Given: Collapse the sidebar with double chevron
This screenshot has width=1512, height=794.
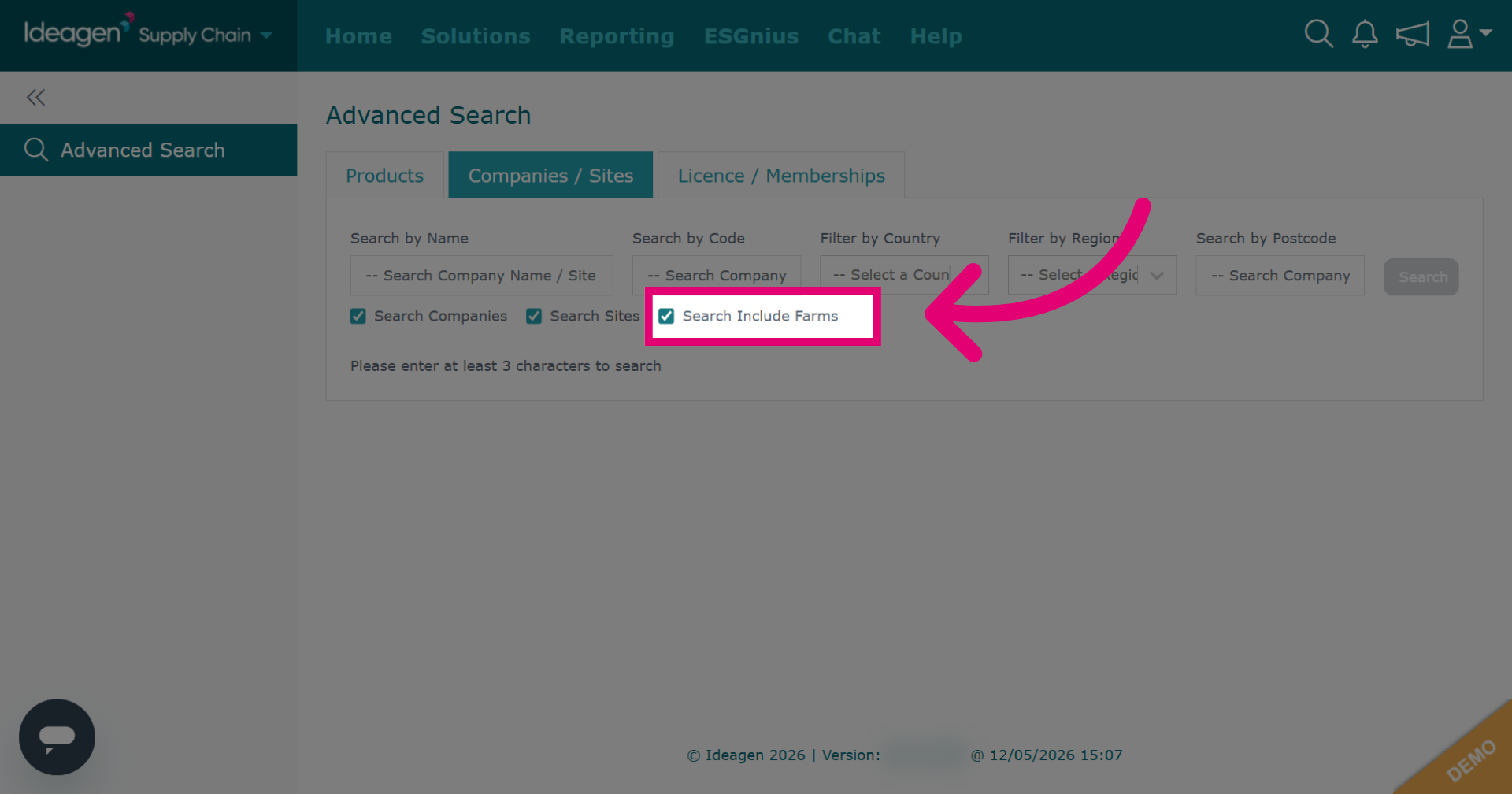Looking at the screenshot, I should [35, 98].
